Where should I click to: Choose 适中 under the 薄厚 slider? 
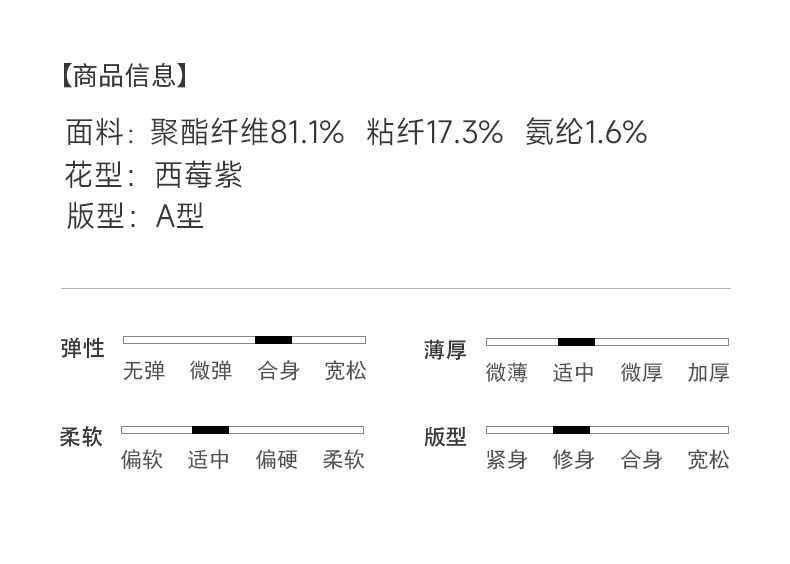click(573, 373)
